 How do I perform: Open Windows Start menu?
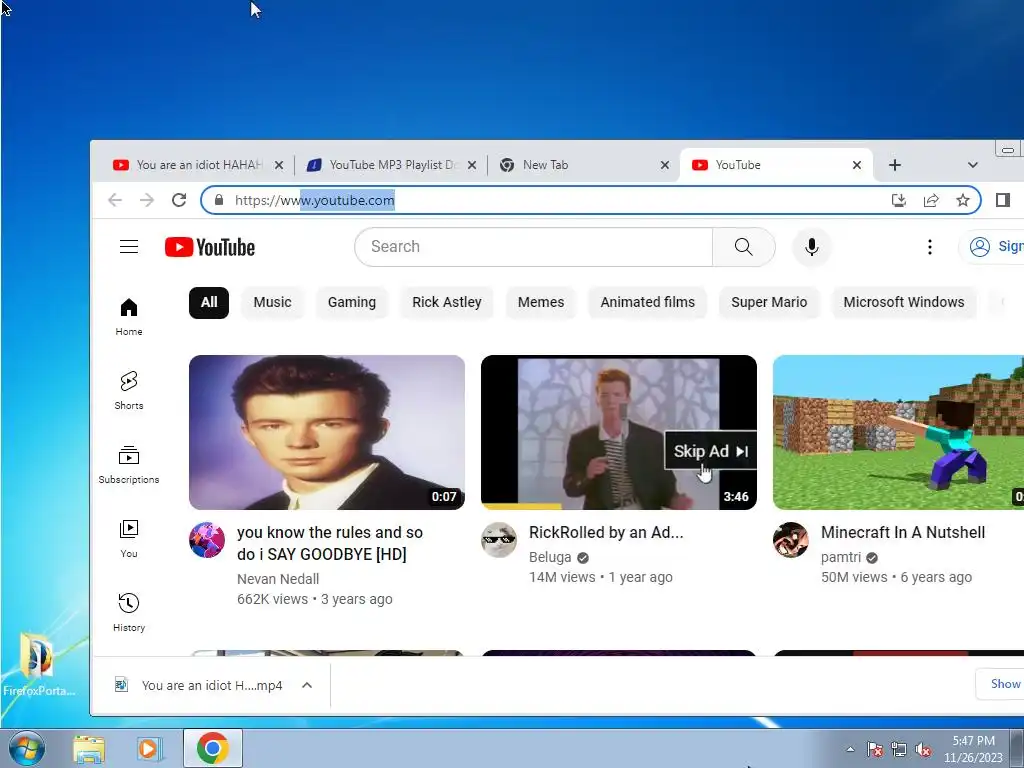[27, 748]
